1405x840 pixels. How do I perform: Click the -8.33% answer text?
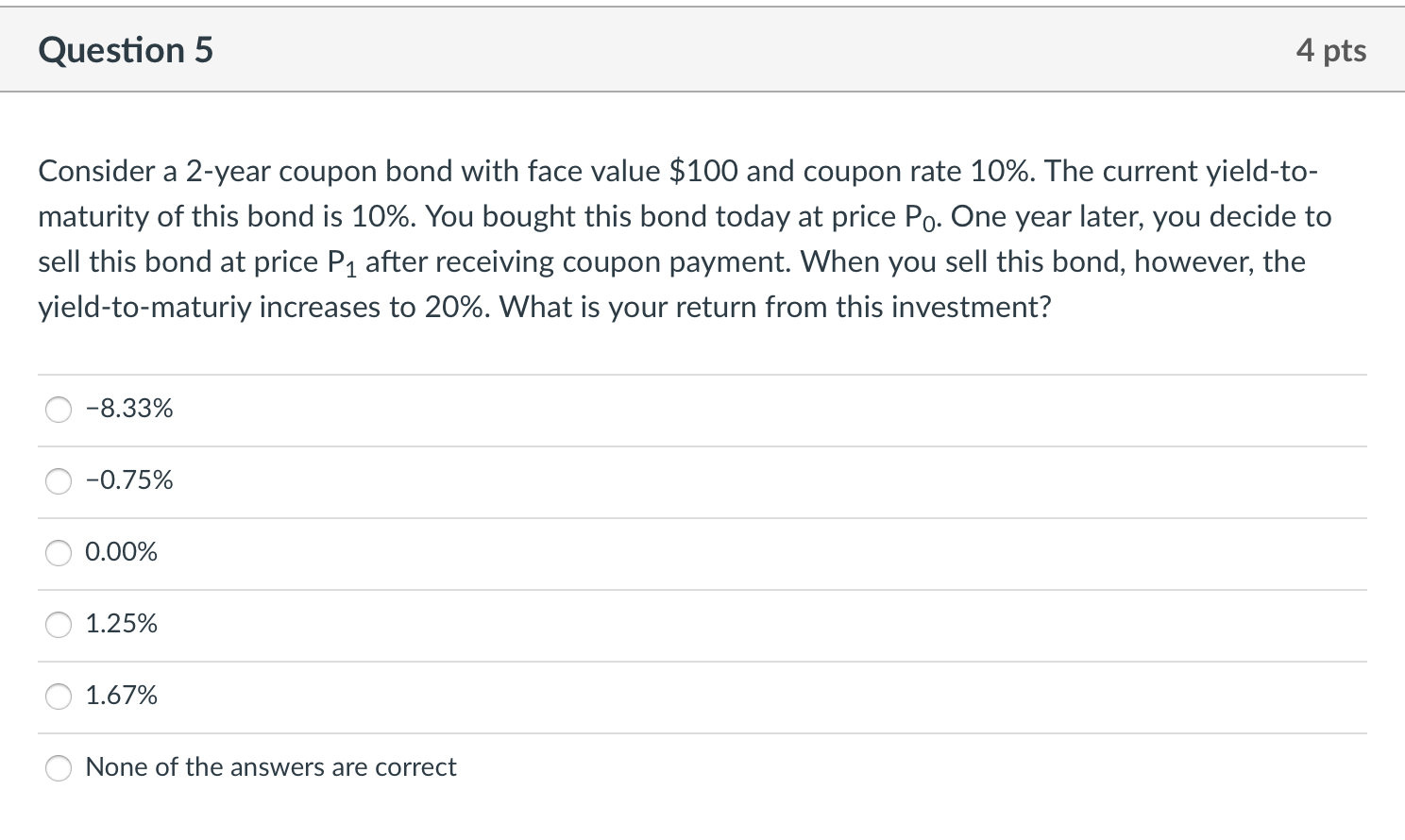[x=128, y=408]
